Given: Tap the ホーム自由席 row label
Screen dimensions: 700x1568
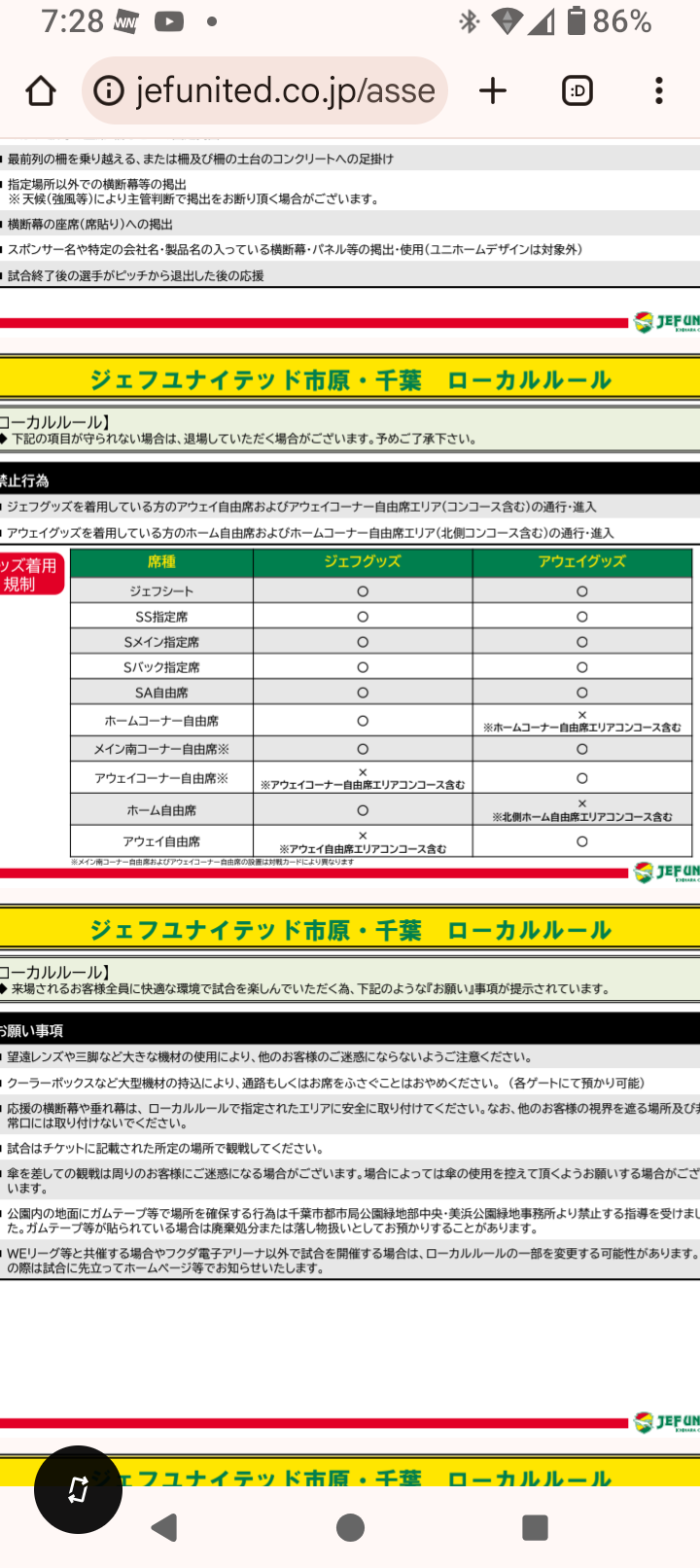Looking at the screenshot, I should pos(161,810).
